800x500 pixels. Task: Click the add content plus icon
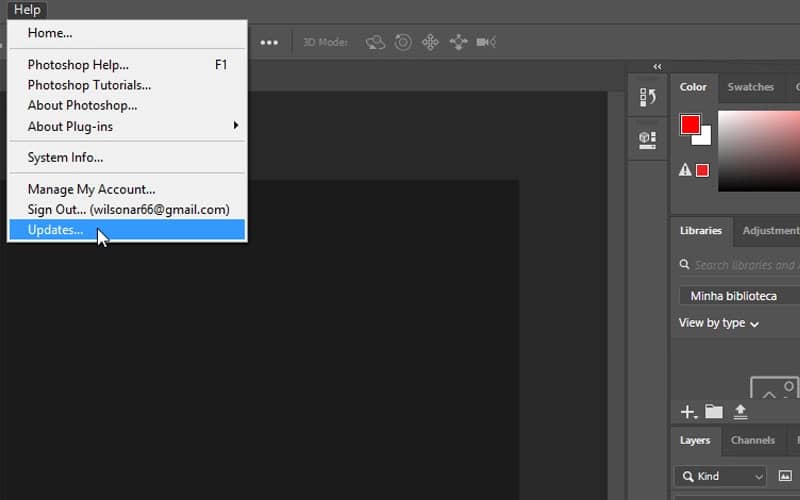point(688,412)
